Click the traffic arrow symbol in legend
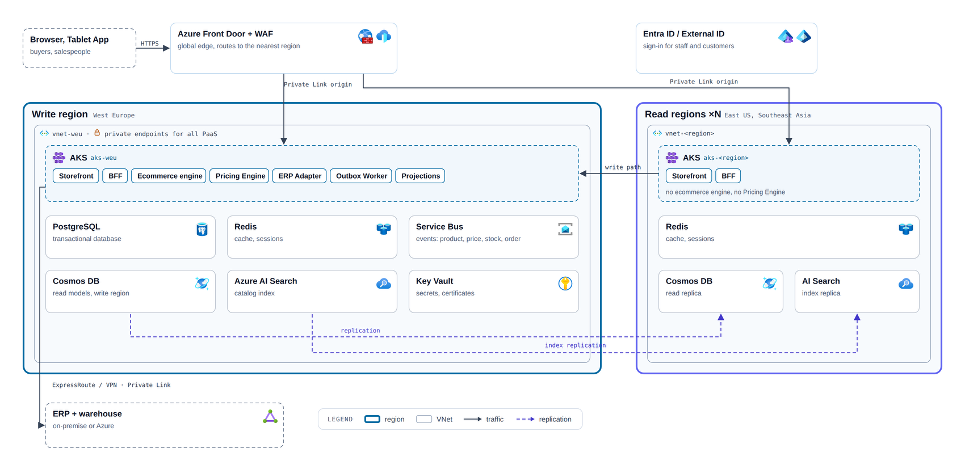This screenshot has width=966, height=466. pos(473,419)
